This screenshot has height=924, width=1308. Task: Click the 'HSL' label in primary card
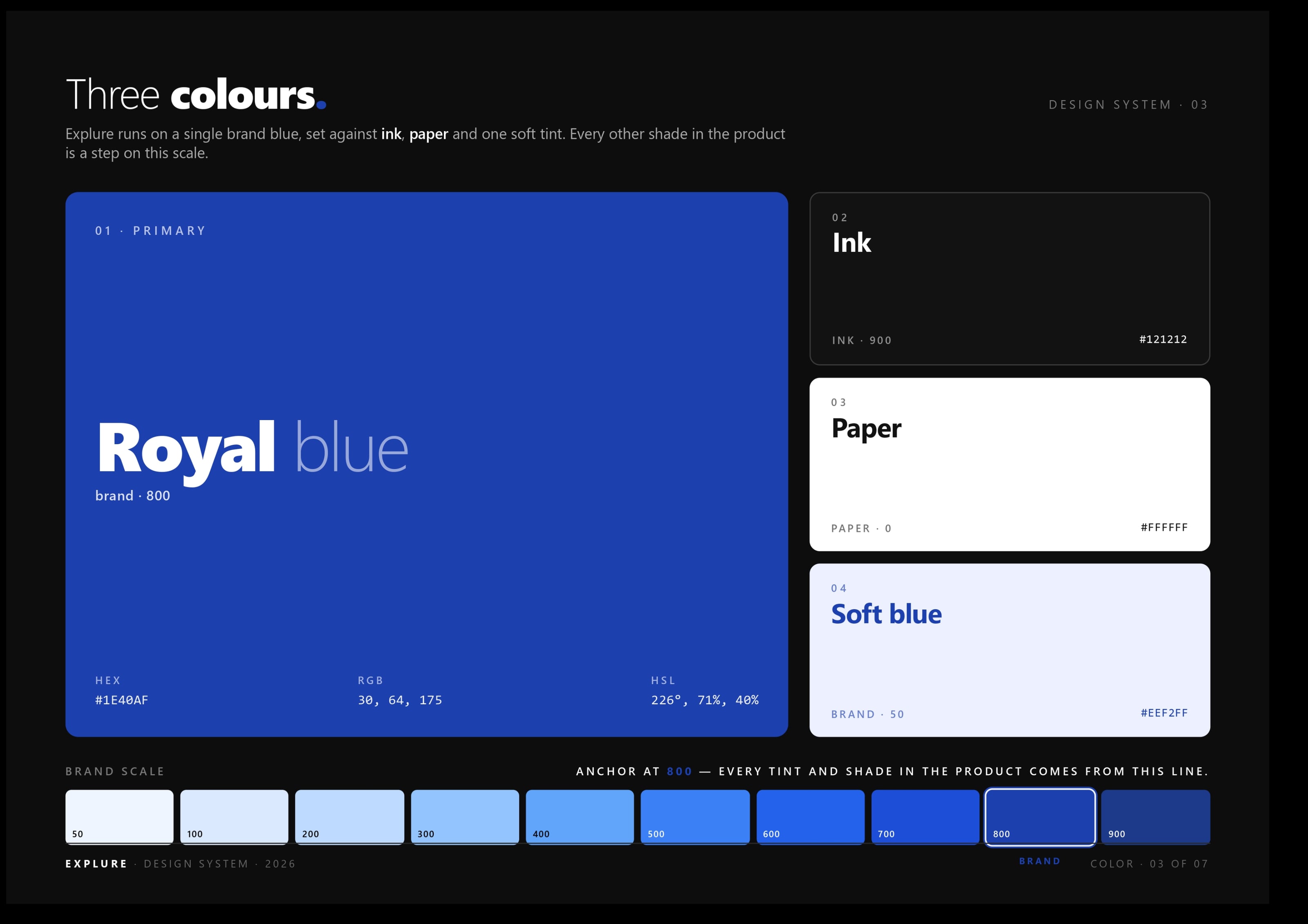[663, 680]
